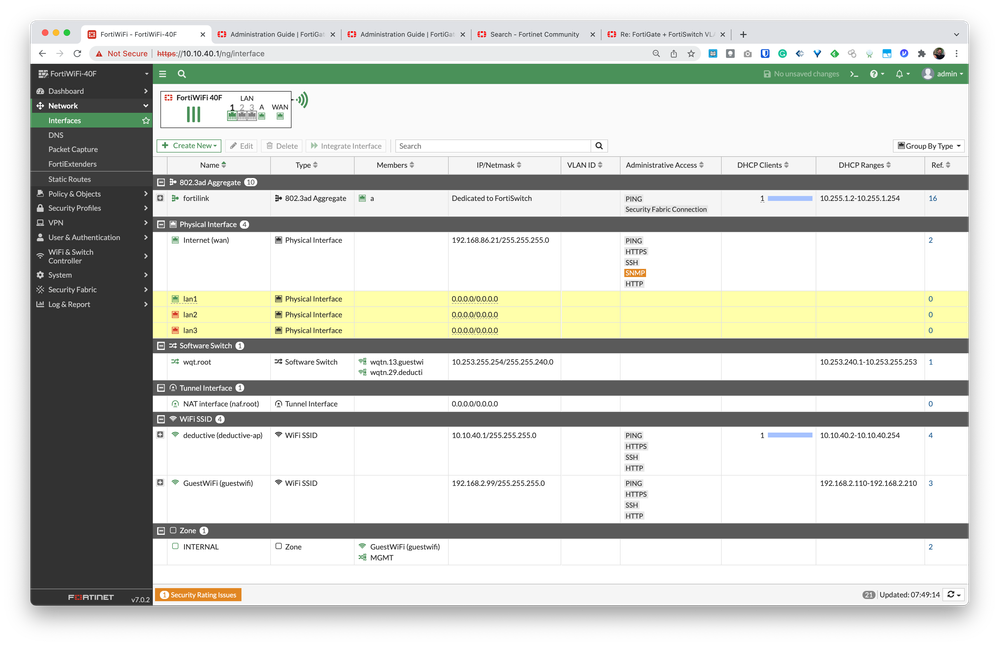Open the Group By Type dropdown
Viewport: 999px width, 646px height.
[x=929, y=146]
